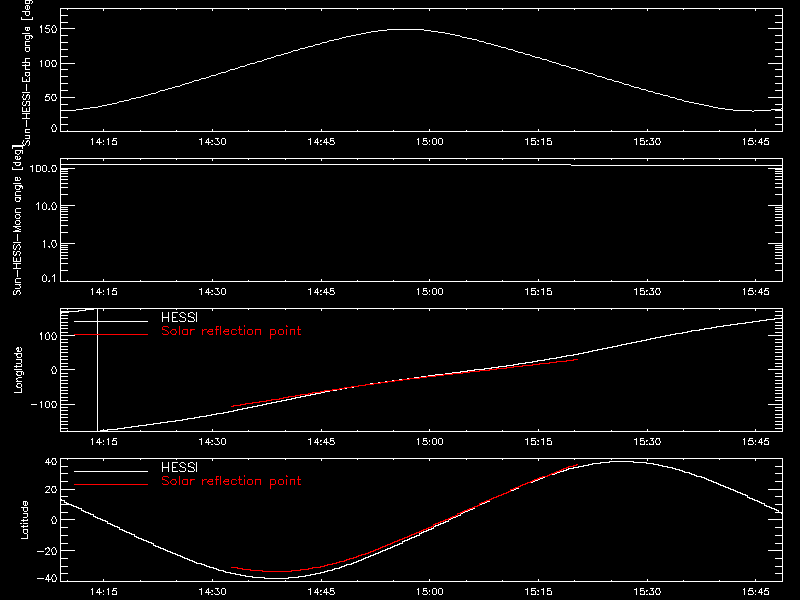Select the -20 tick label in Latitude plot
Viewport: 800px width, 600px height.
click(47, 551)
